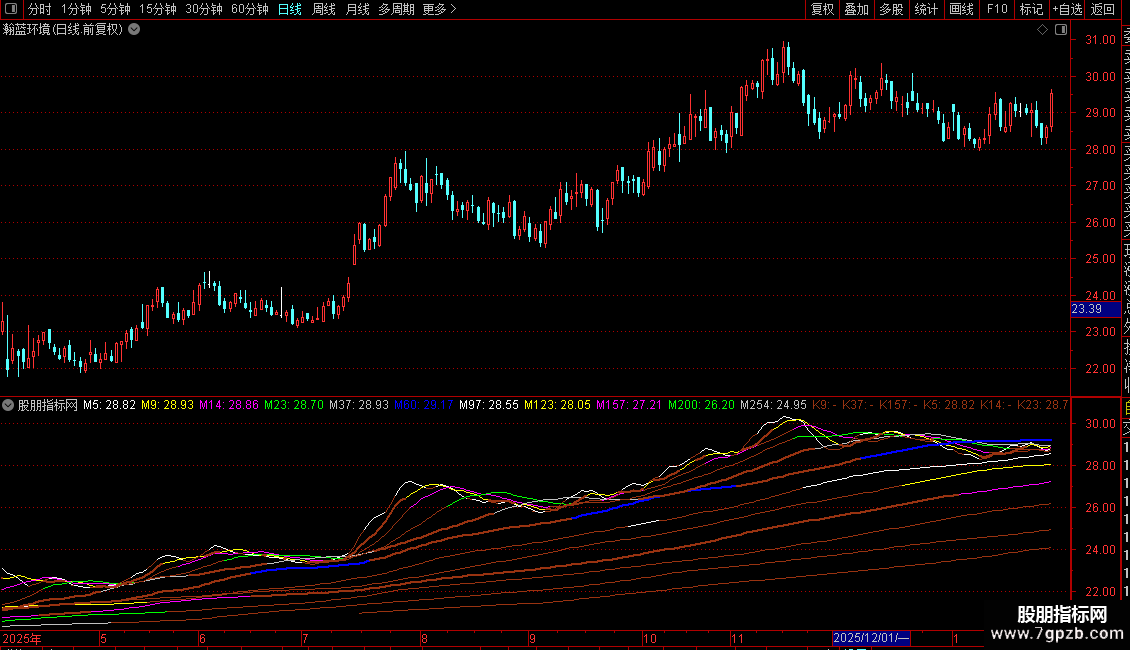Click the 返回 back button
The height and width of the screenshot is (650, 1130).
(x=1103, y=9)
